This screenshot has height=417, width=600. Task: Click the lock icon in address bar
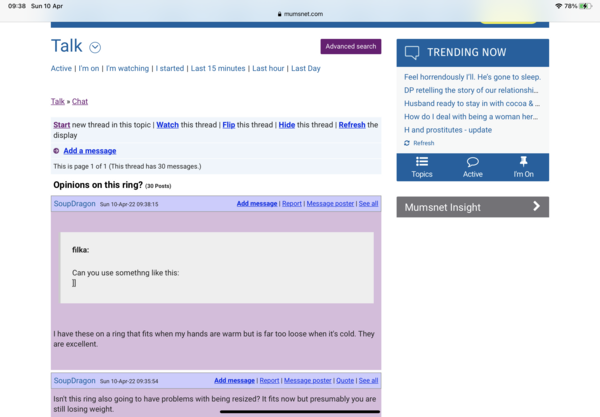(279, 14)
